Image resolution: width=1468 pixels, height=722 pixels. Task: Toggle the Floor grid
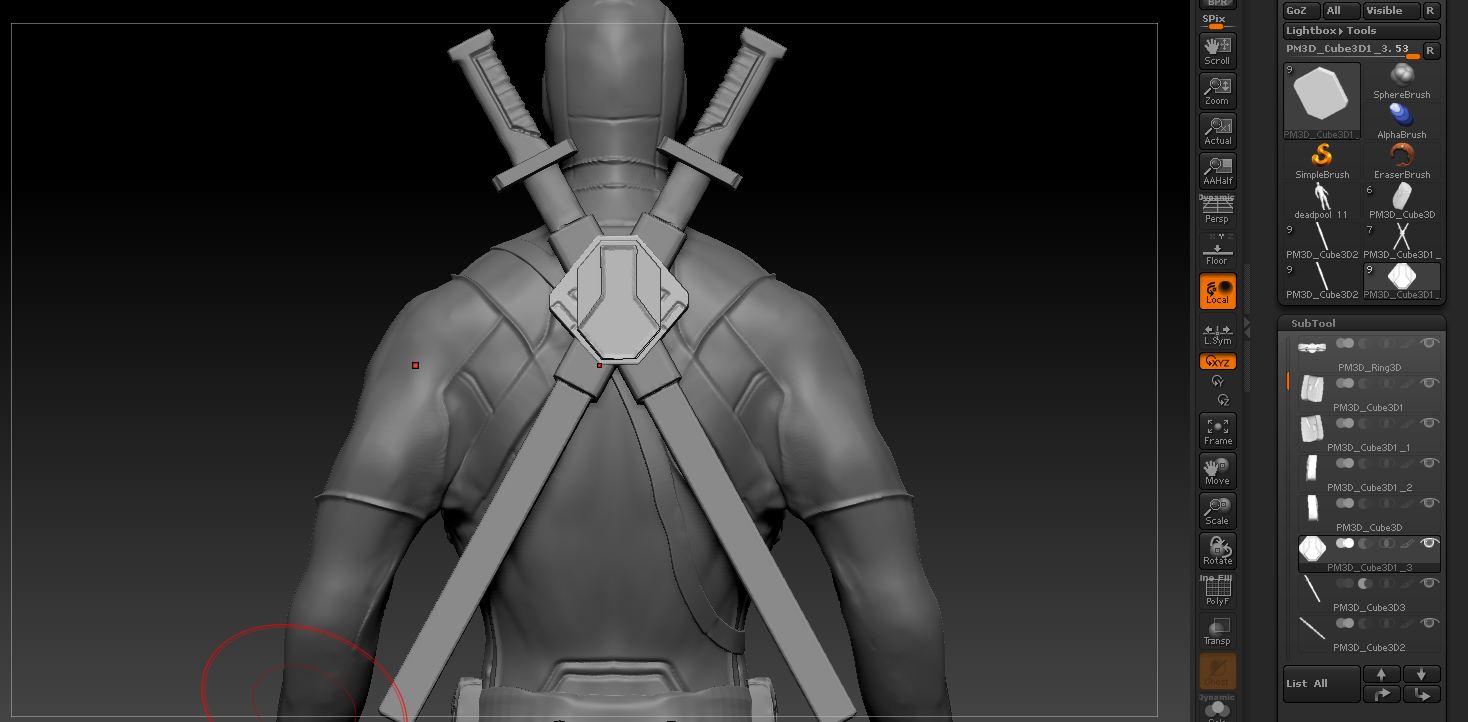coord(1217,251)
